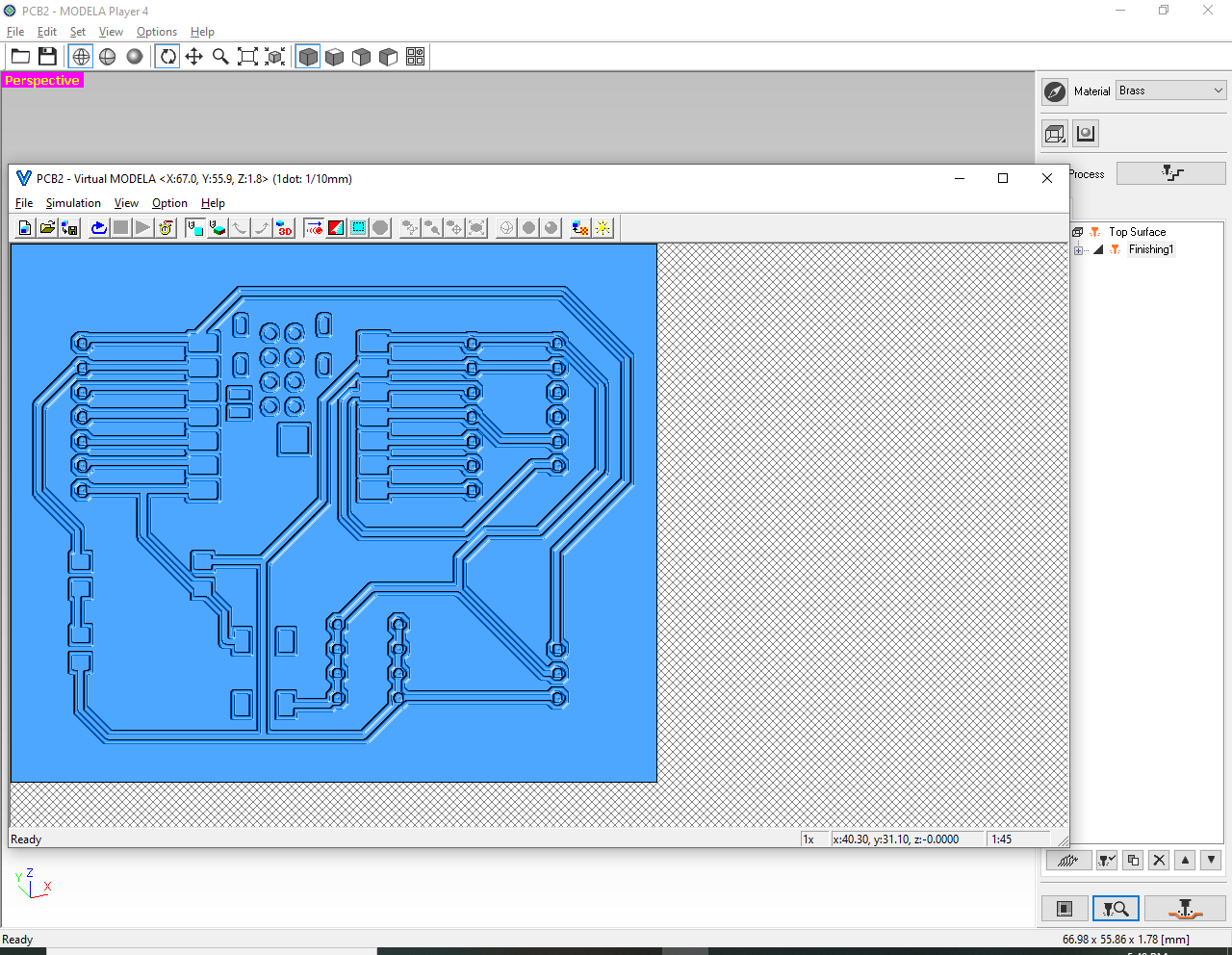1232x955 pixels.
Task: Open the Material dropdown showing Brass
Action: pos(1170,90)
